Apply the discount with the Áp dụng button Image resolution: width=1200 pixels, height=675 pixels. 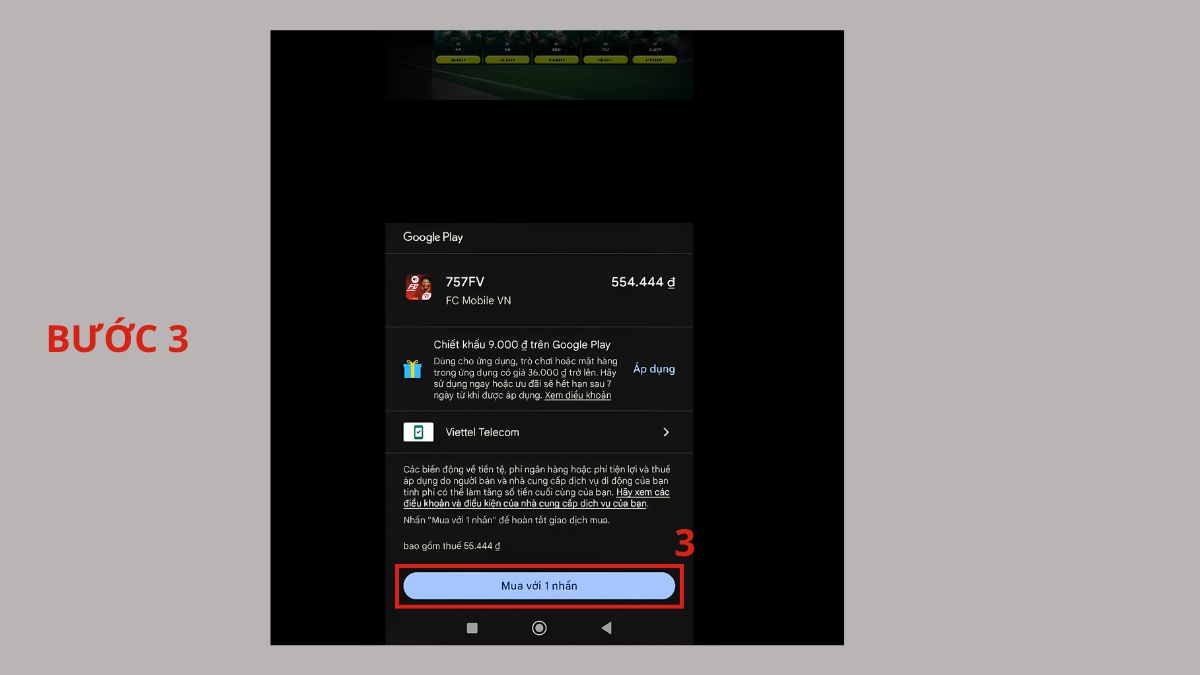(x=654, y=369)
